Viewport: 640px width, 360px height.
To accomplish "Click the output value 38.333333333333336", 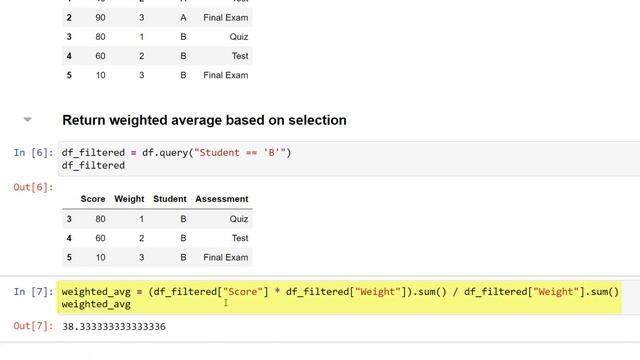I will (x=114, y=327).
